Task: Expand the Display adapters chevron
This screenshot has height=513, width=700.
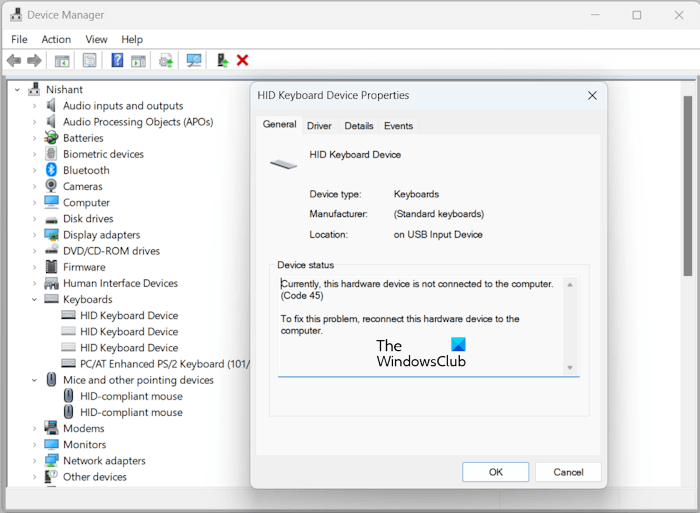Action: coord(34,235)
